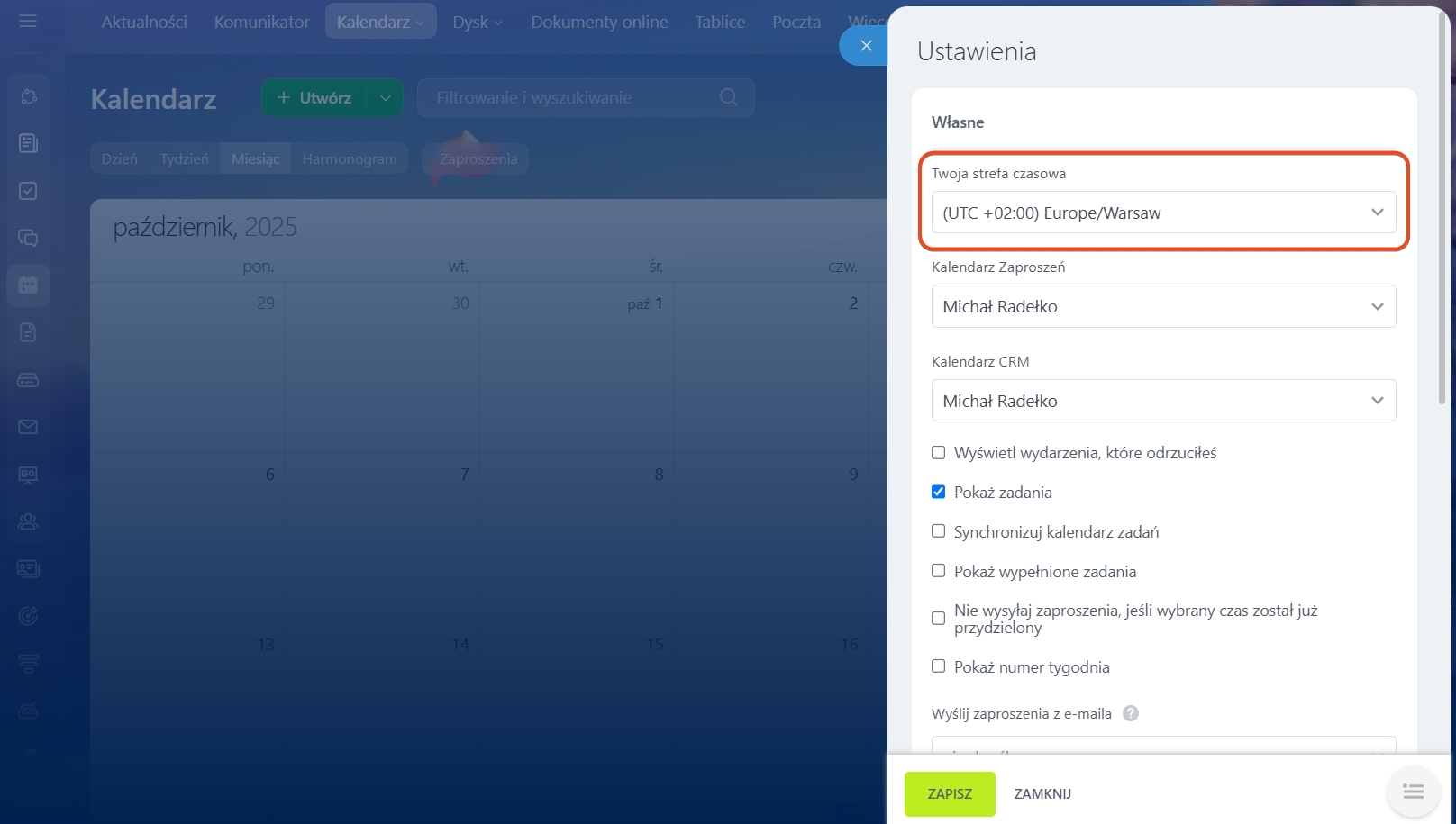Open the mail envelope icon in sidebar
The image size is (1456, 824).
(28, 427)
